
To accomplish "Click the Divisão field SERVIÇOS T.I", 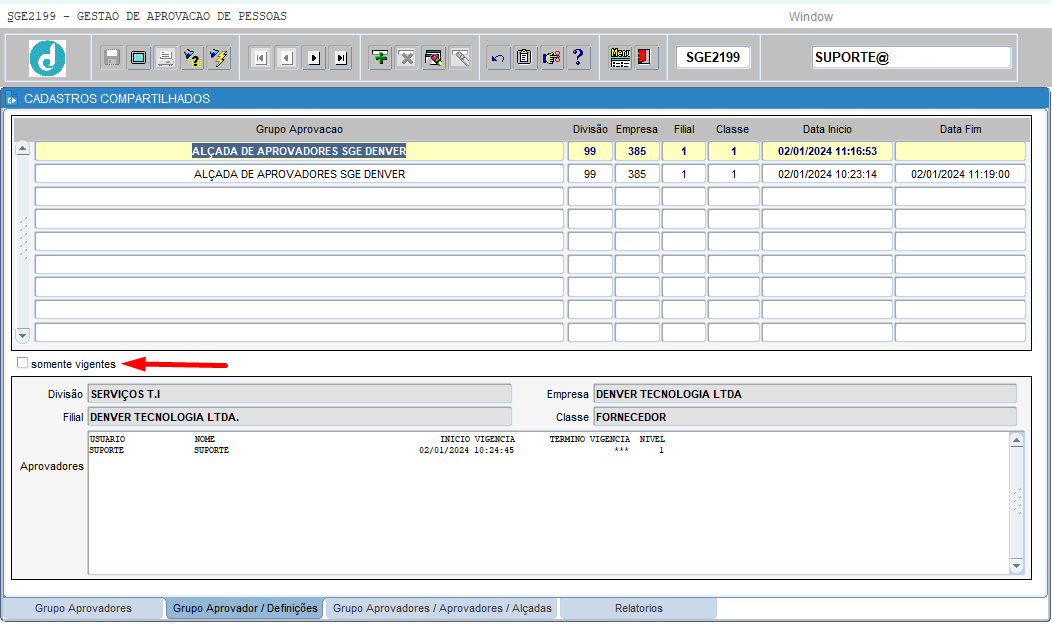I will click(x=299, y=394).
